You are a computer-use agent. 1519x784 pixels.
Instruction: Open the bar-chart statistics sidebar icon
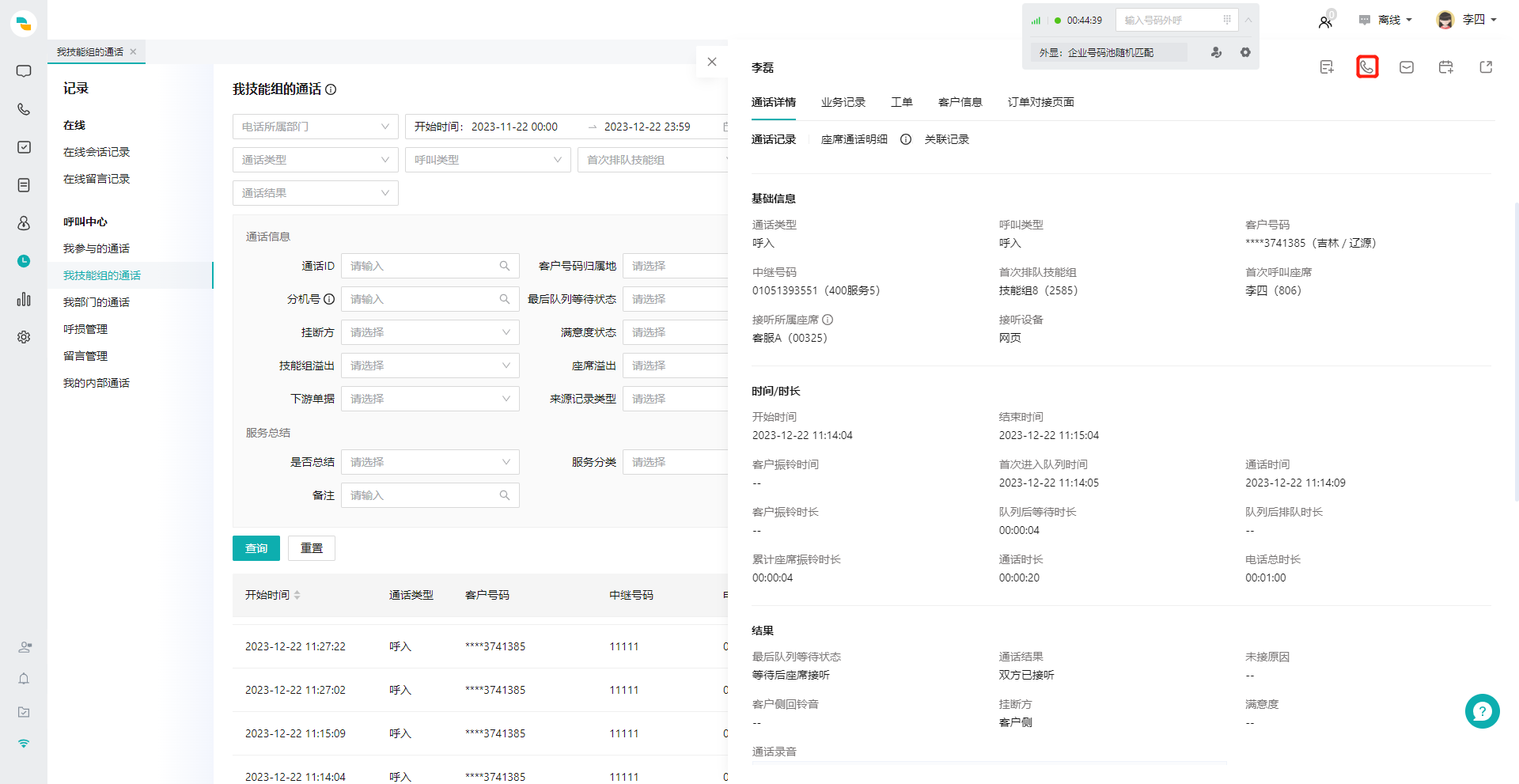[24, 299]
